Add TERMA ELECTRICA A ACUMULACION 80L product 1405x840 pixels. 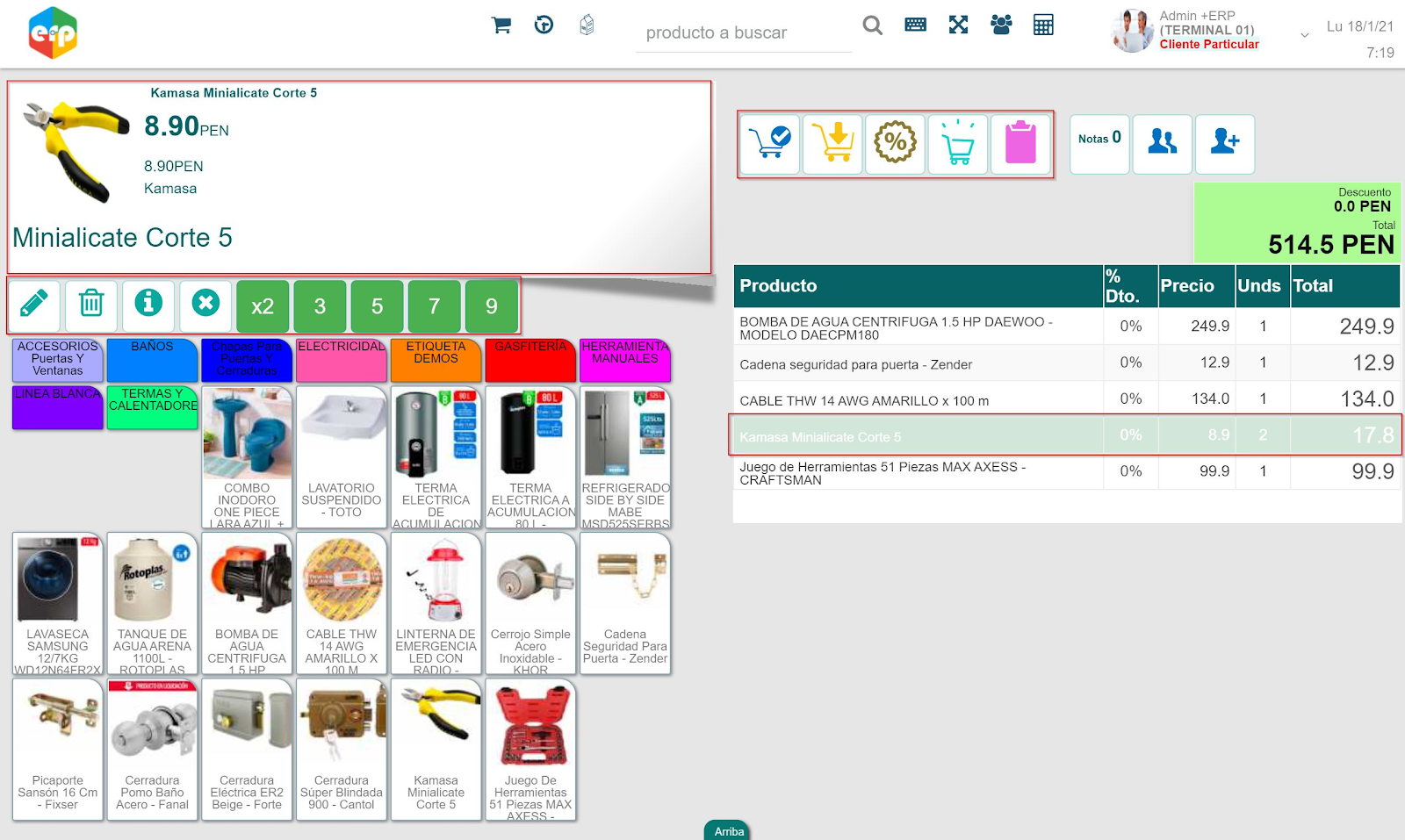[530, 457]
